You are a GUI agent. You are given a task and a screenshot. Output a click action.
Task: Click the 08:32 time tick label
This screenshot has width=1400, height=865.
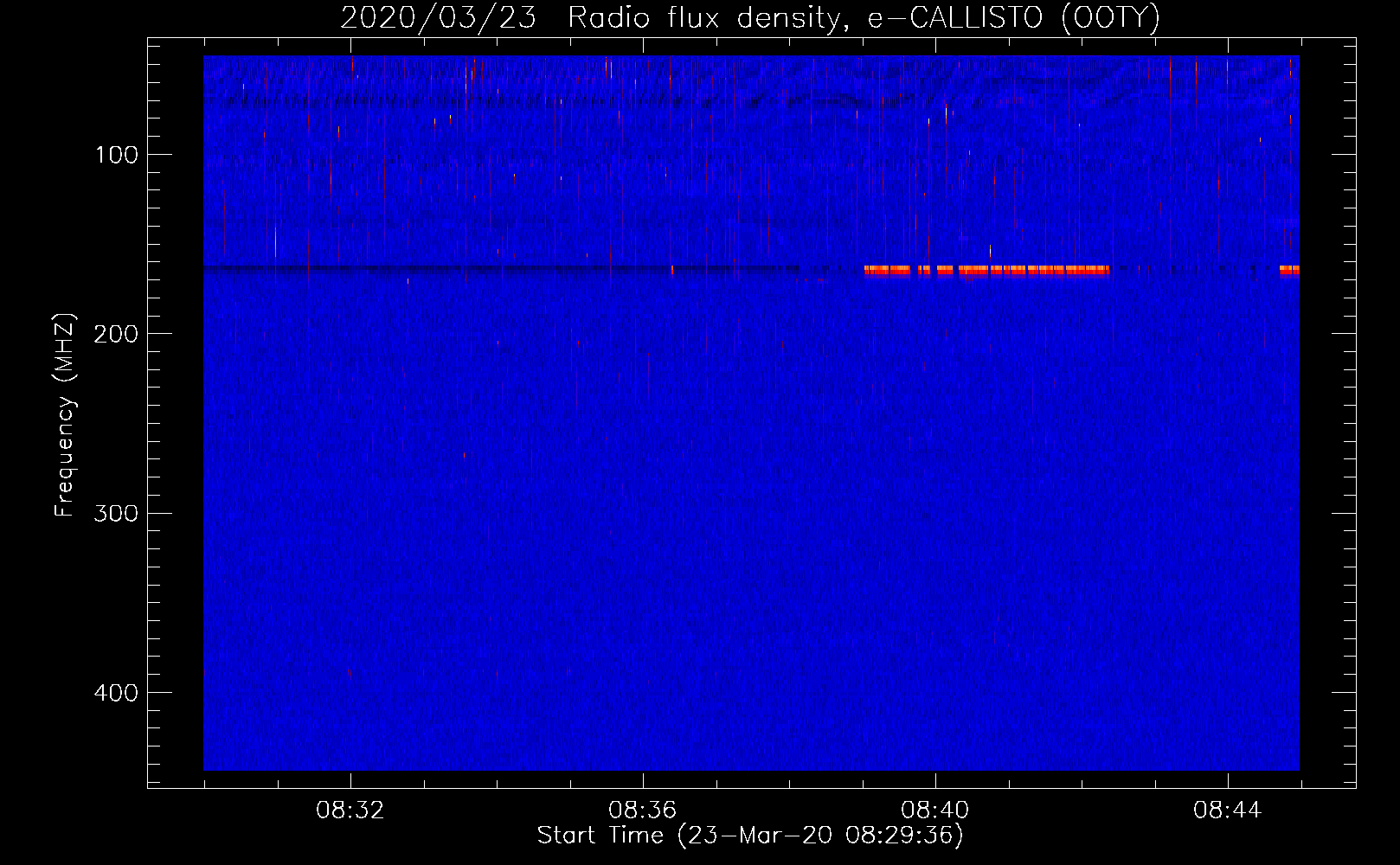(x=350, y=811)
